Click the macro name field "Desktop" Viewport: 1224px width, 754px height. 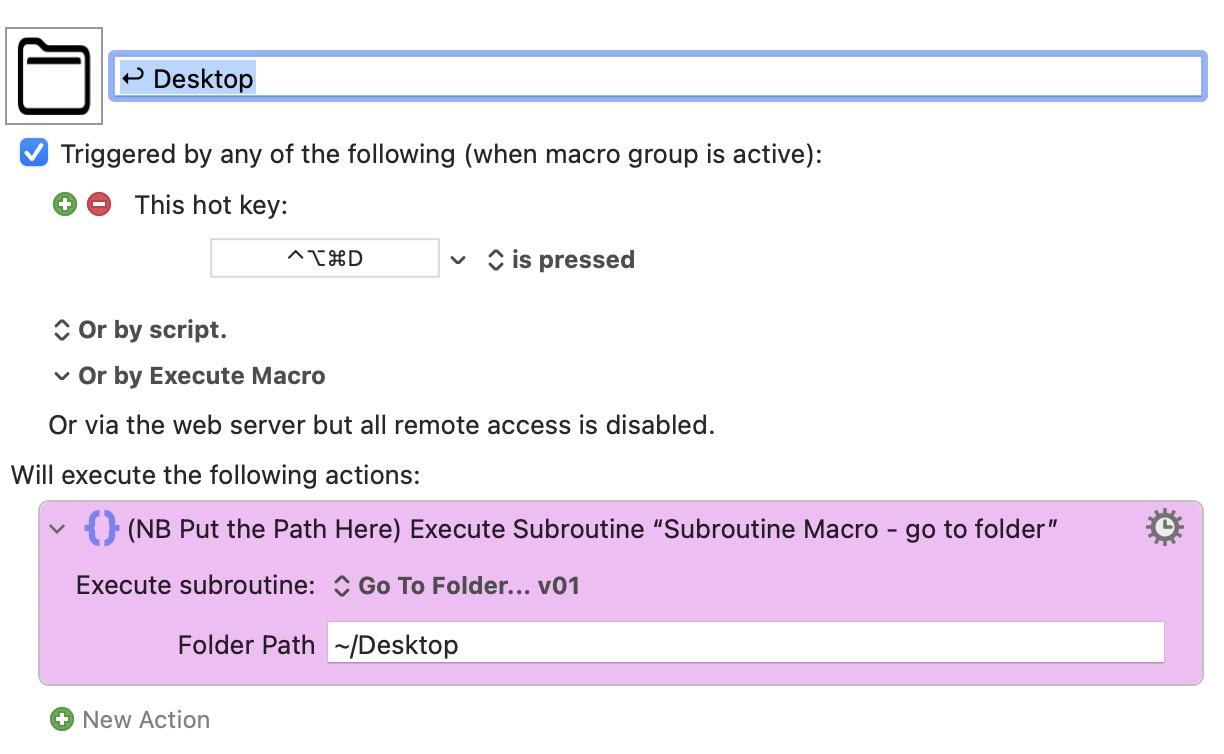tap(655, 77)
